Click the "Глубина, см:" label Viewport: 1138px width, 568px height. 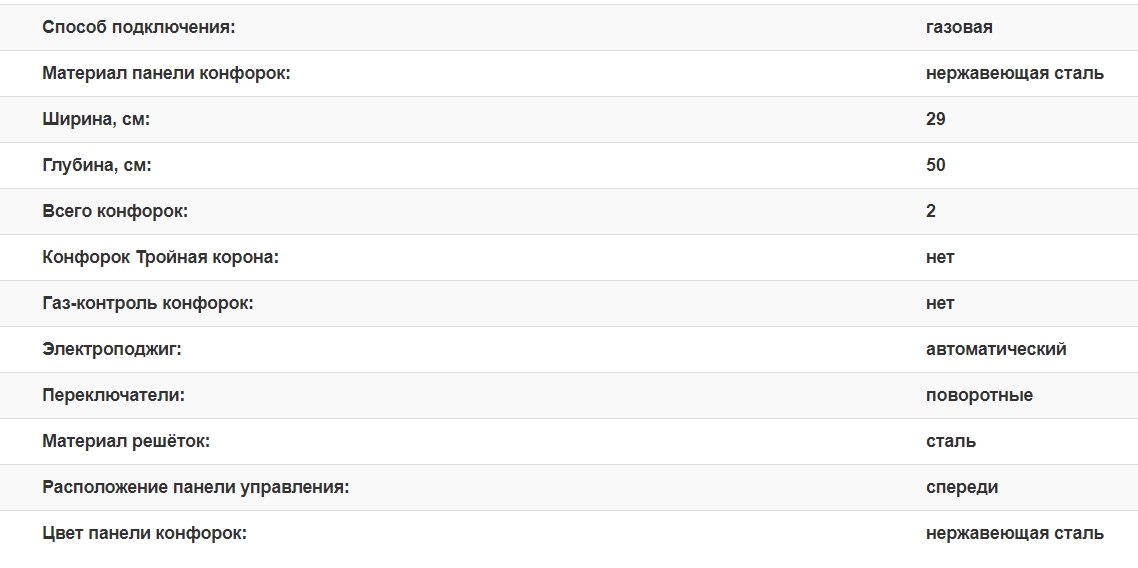tap(97, 165)
